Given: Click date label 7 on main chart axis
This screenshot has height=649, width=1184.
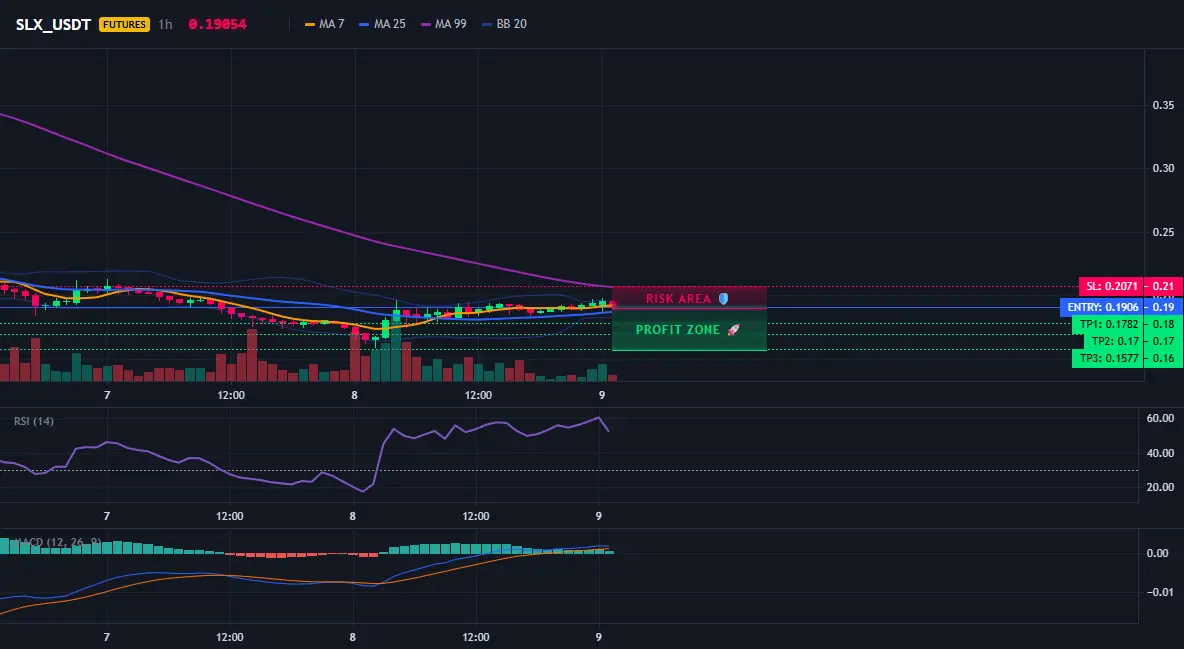Looking at the screenshot, I should click(107, 395).
